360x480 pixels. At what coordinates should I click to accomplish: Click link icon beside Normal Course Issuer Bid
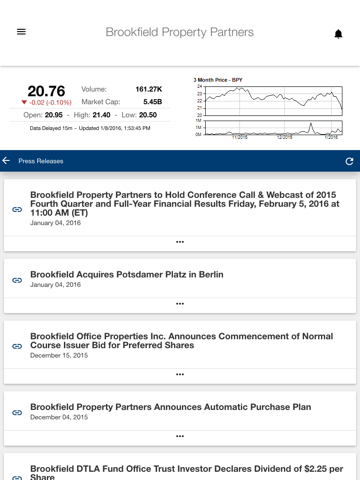(x=17, y=346)
